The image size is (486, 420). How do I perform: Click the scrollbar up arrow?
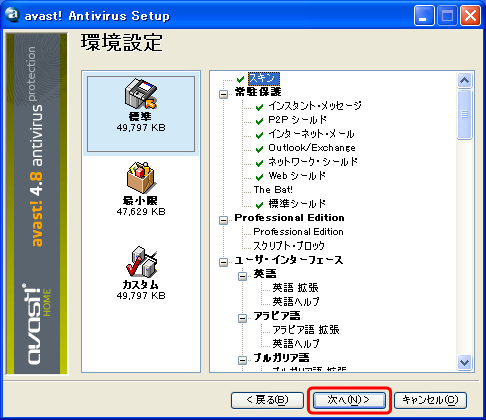[465, 80]
